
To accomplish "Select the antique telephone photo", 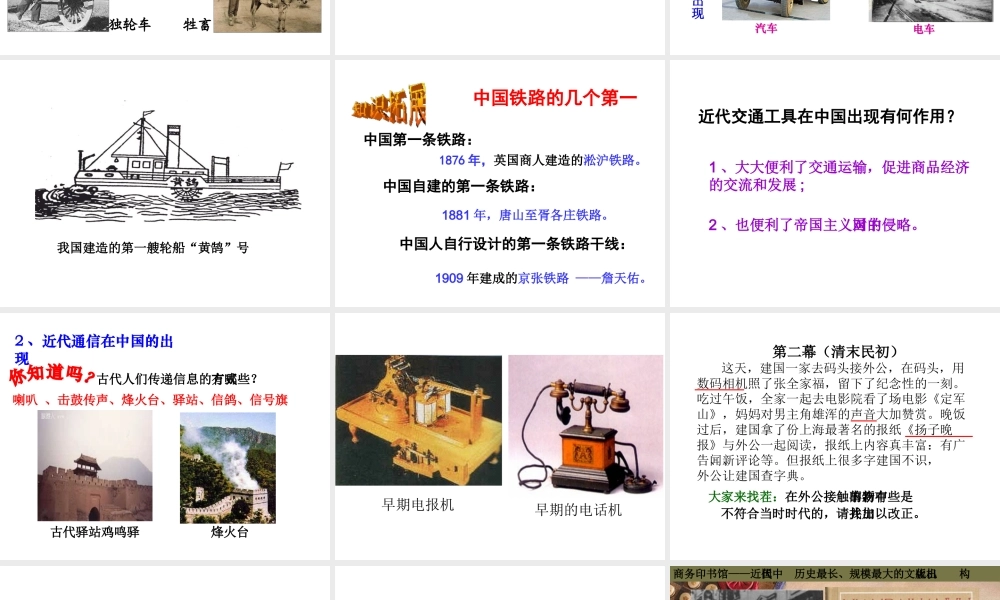I will click(x=585, y=425).
